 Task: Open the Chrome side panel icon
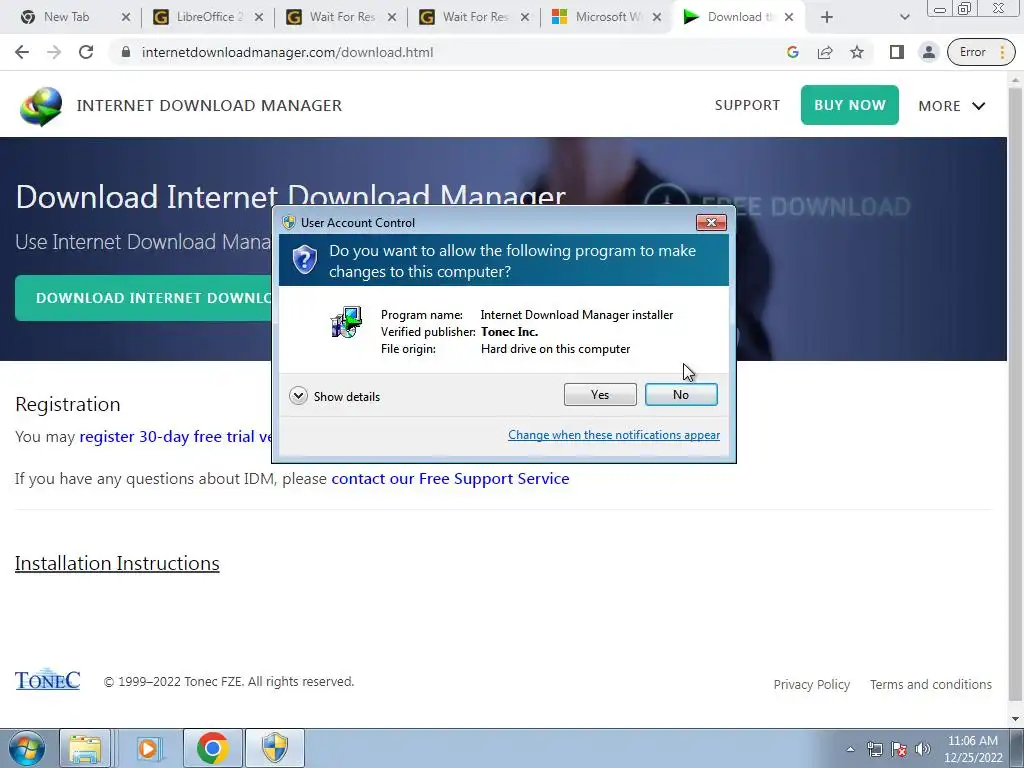click(x=897, y=52)
